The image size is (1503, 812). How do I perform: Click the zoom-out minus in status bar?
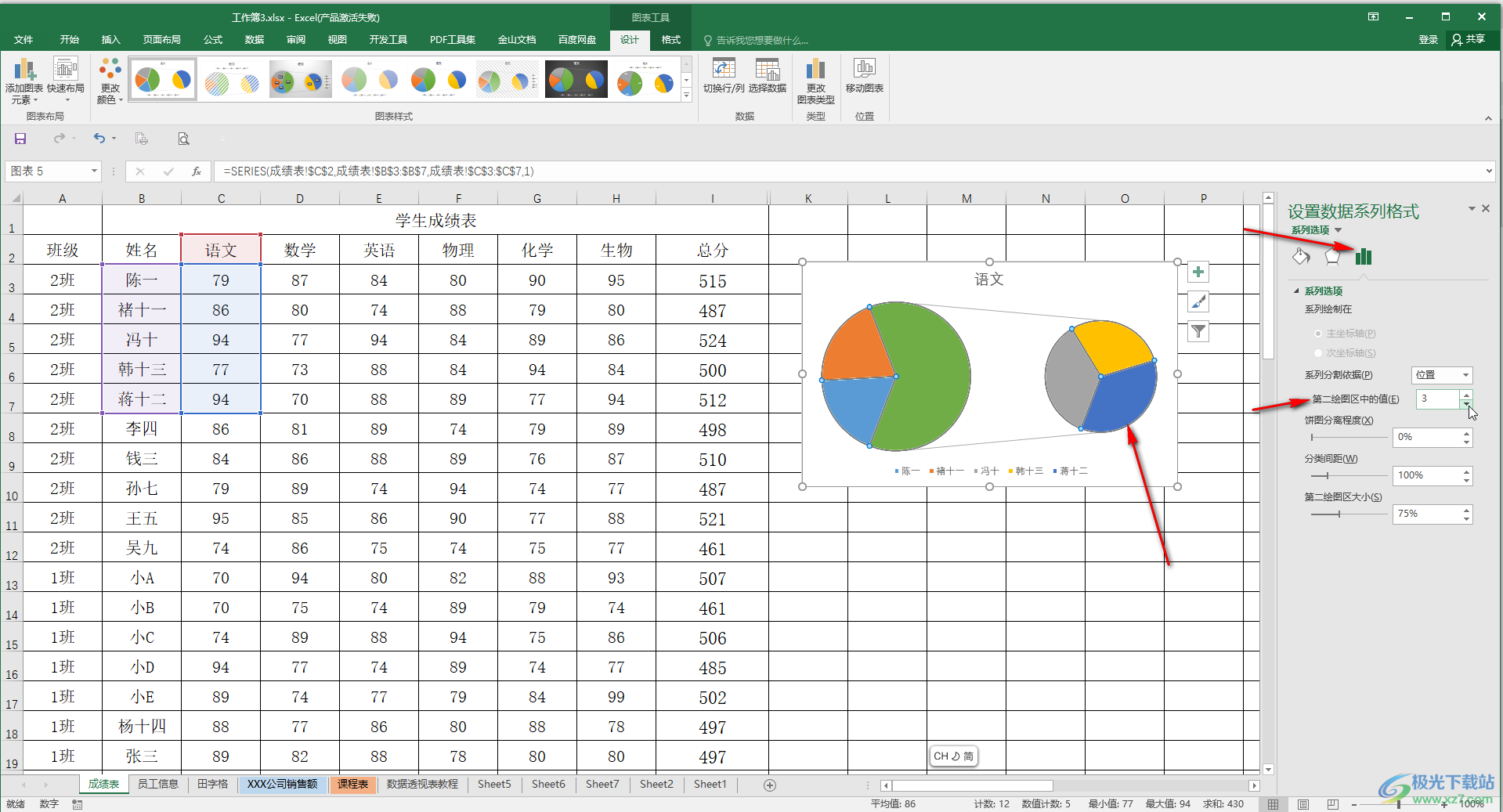[1354, 804]
